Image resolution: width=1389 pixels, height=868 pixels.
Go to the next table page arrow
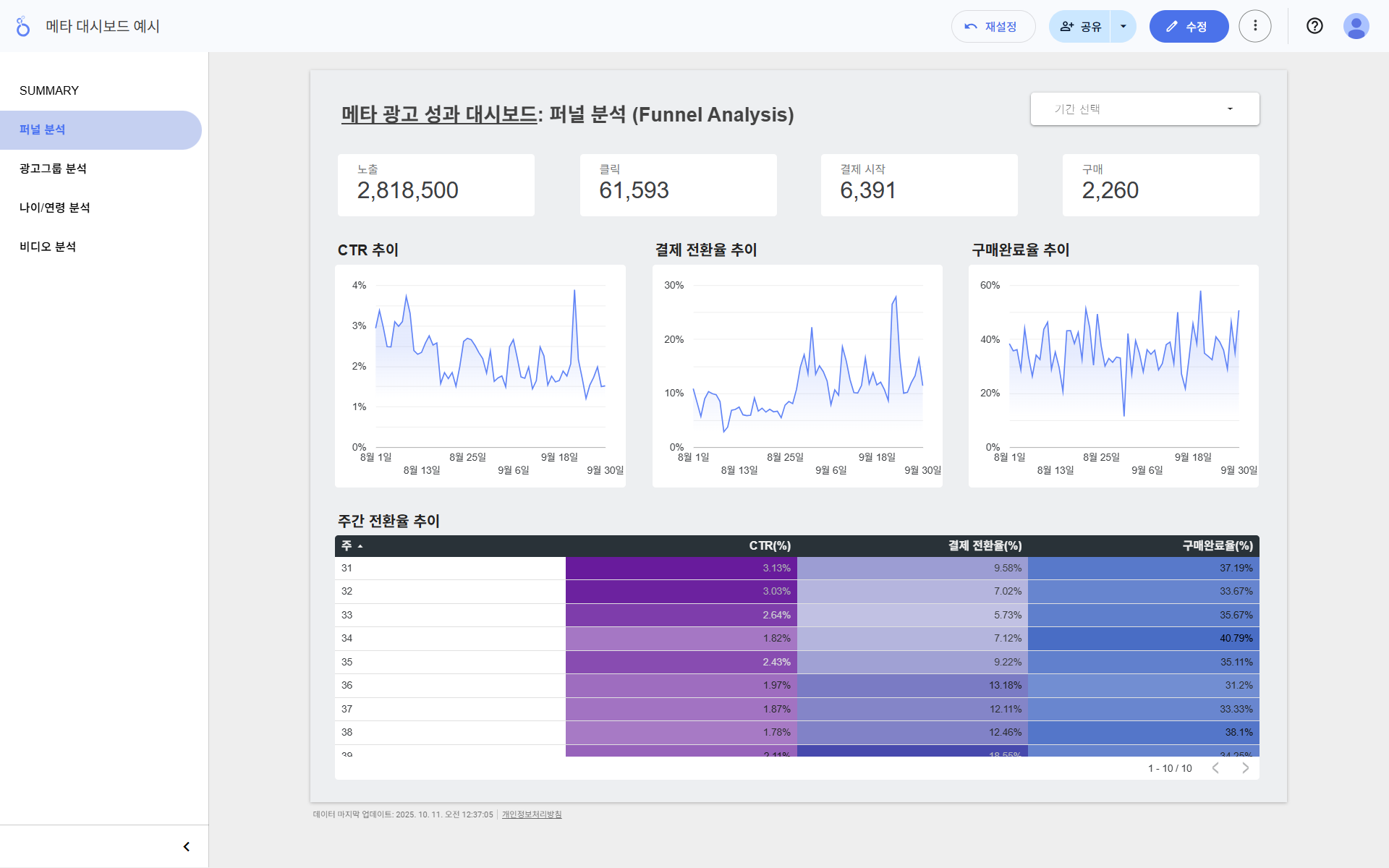pos(1245,768)
